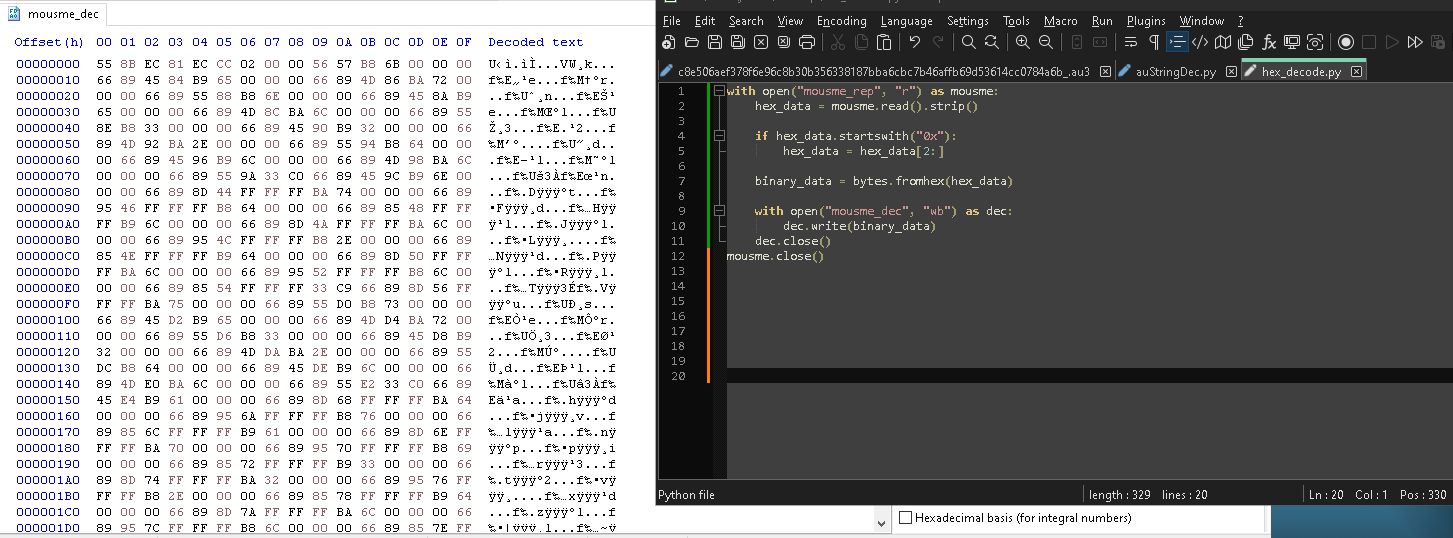This screenshot has height=538, width=1453.
Task: Open the Function List fx icon
Action: pyautogui.click(x=1269, y=42)
